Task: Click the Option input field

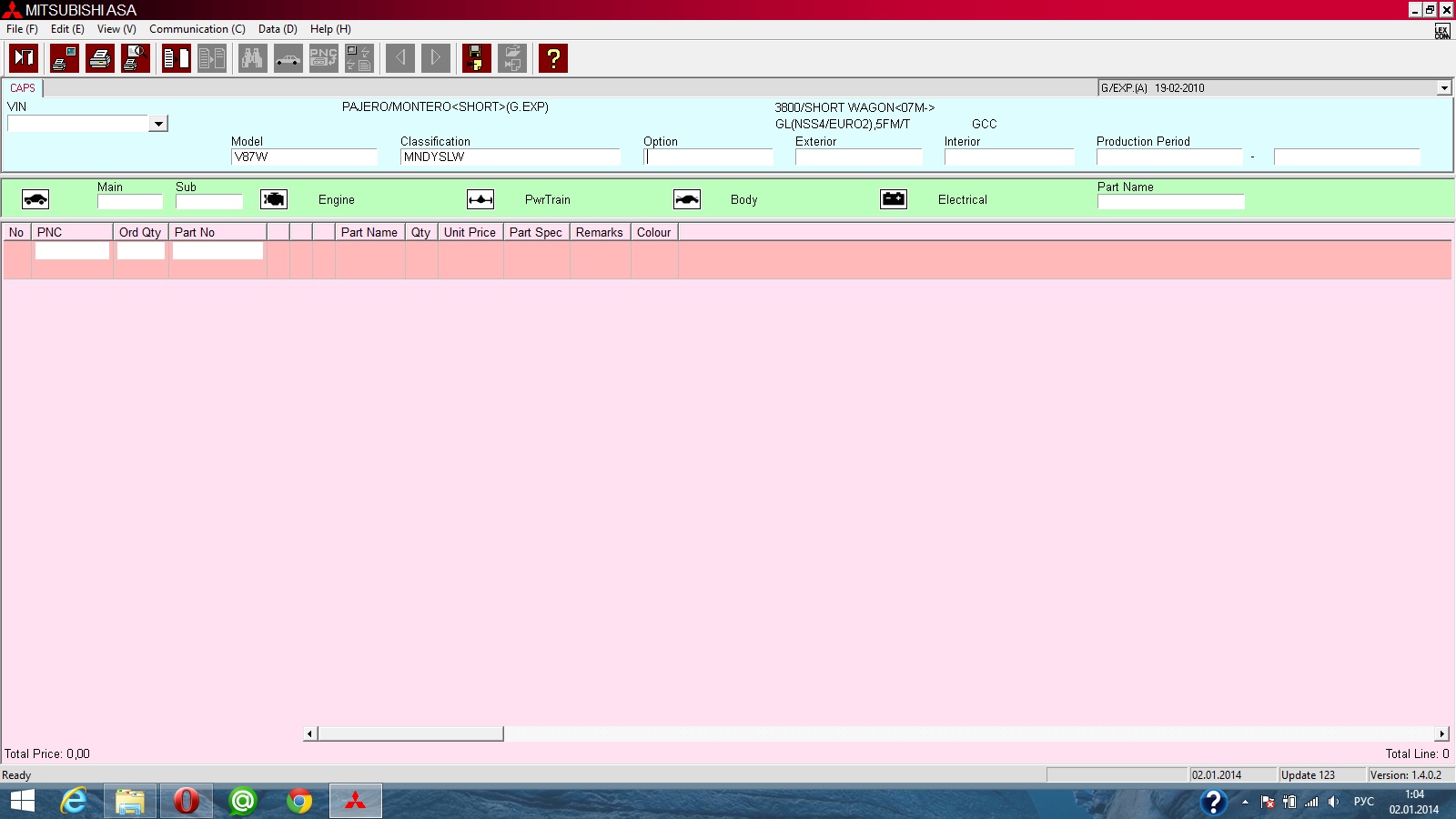Action: click(708, 157)
